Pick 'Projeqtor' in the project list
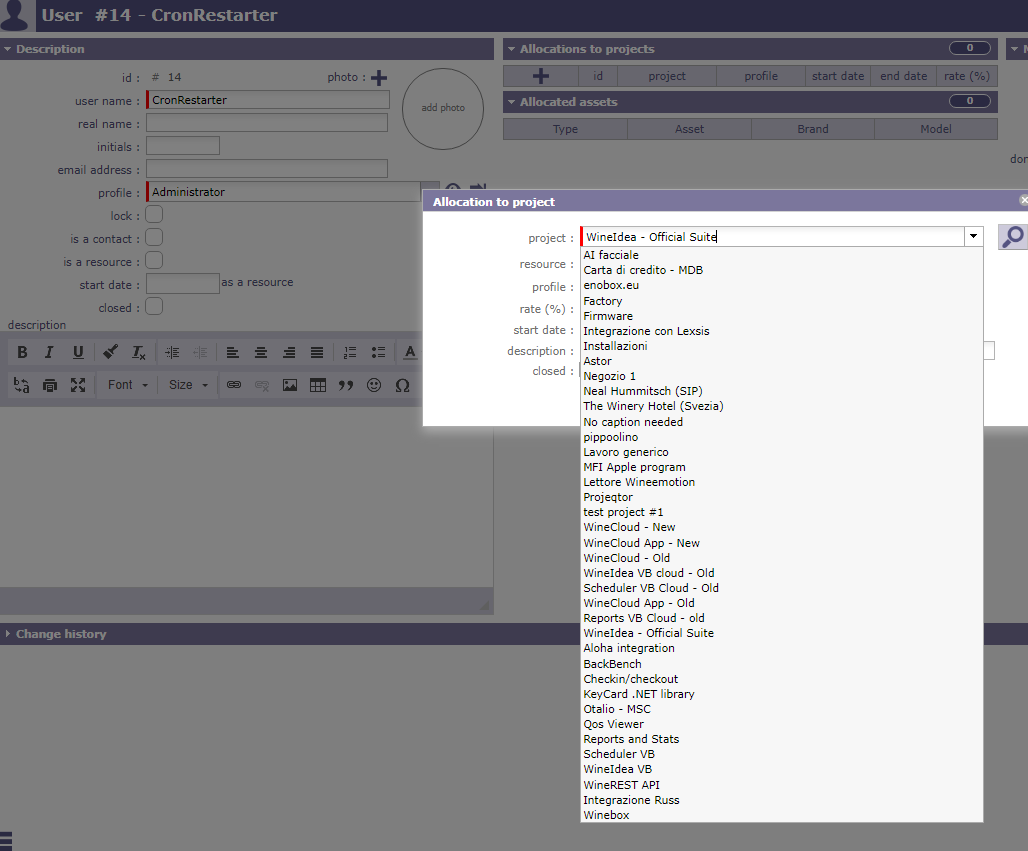 pos(608,497)
